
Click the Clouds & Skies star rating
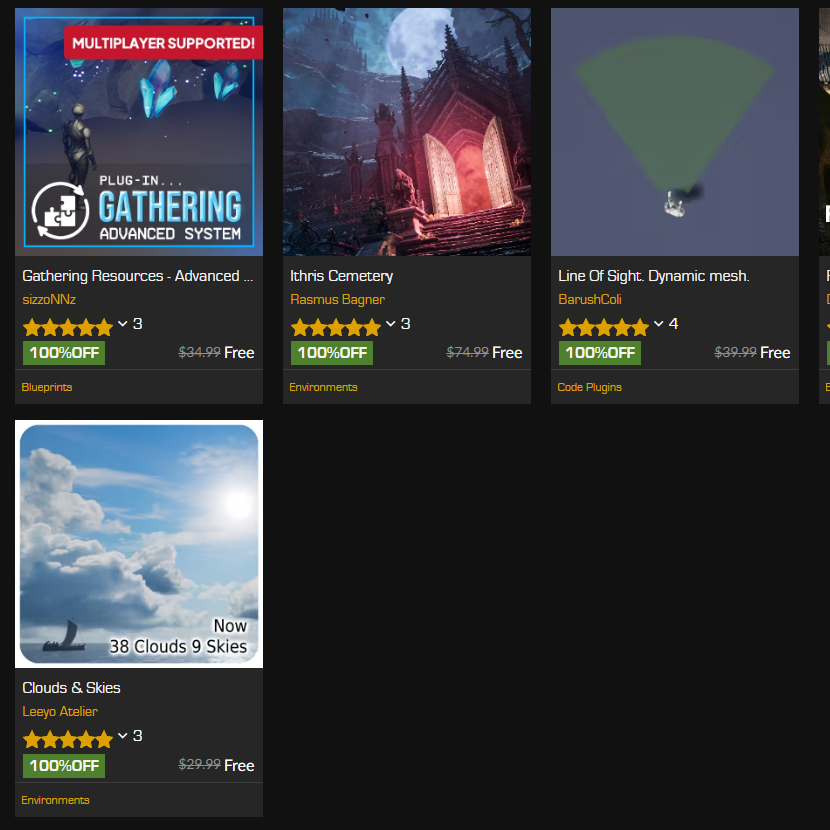coord(68,740)
